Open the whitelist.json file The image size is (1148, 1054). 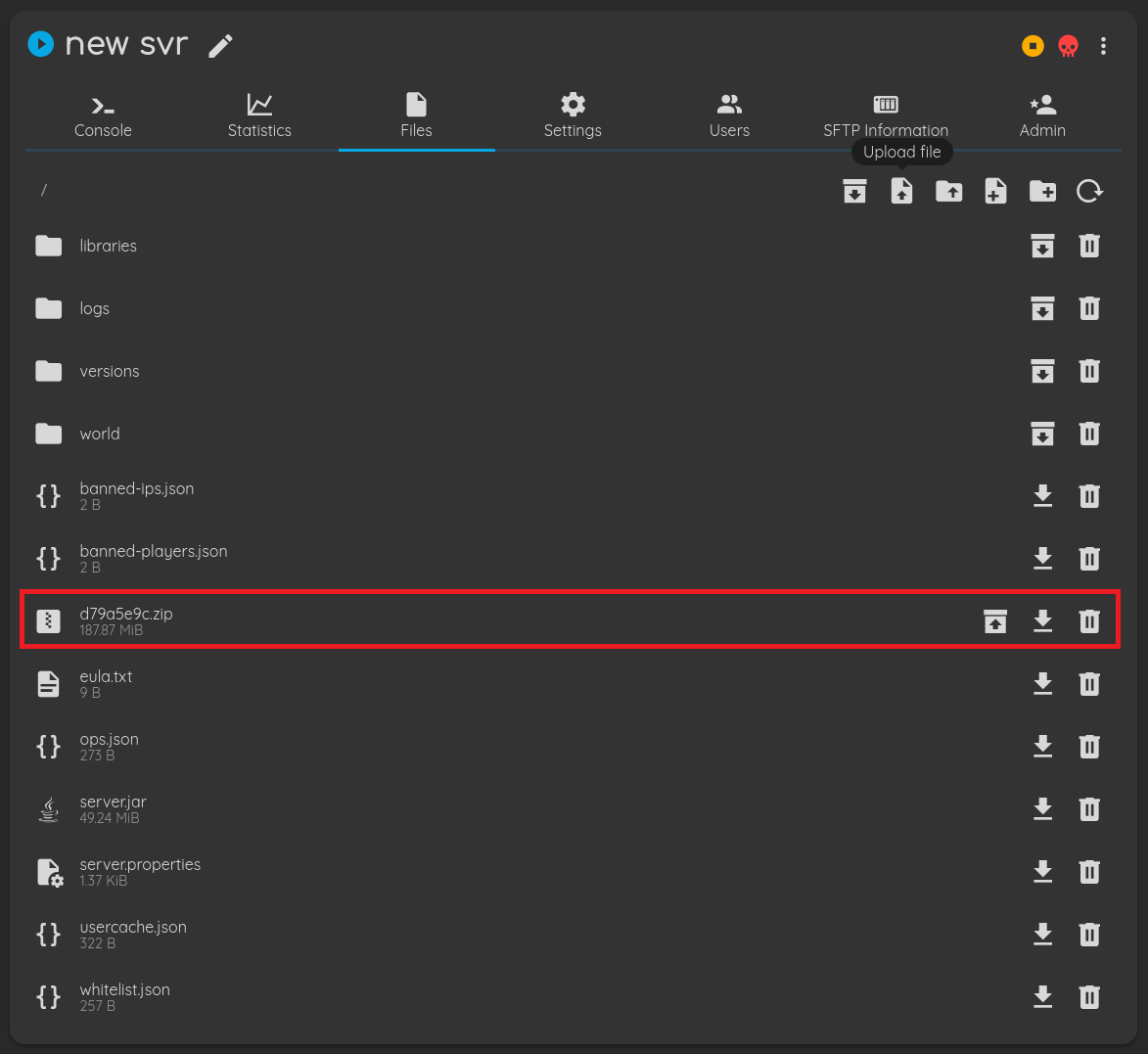coord(125,990)
